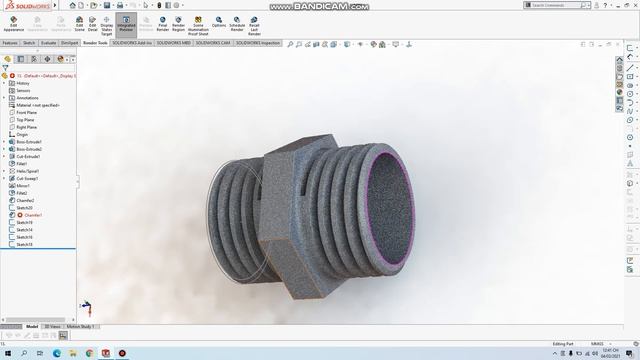The height and width of the screenshot is (360, 640).
Task: Open the 3D Views tab
Action: 52,327
